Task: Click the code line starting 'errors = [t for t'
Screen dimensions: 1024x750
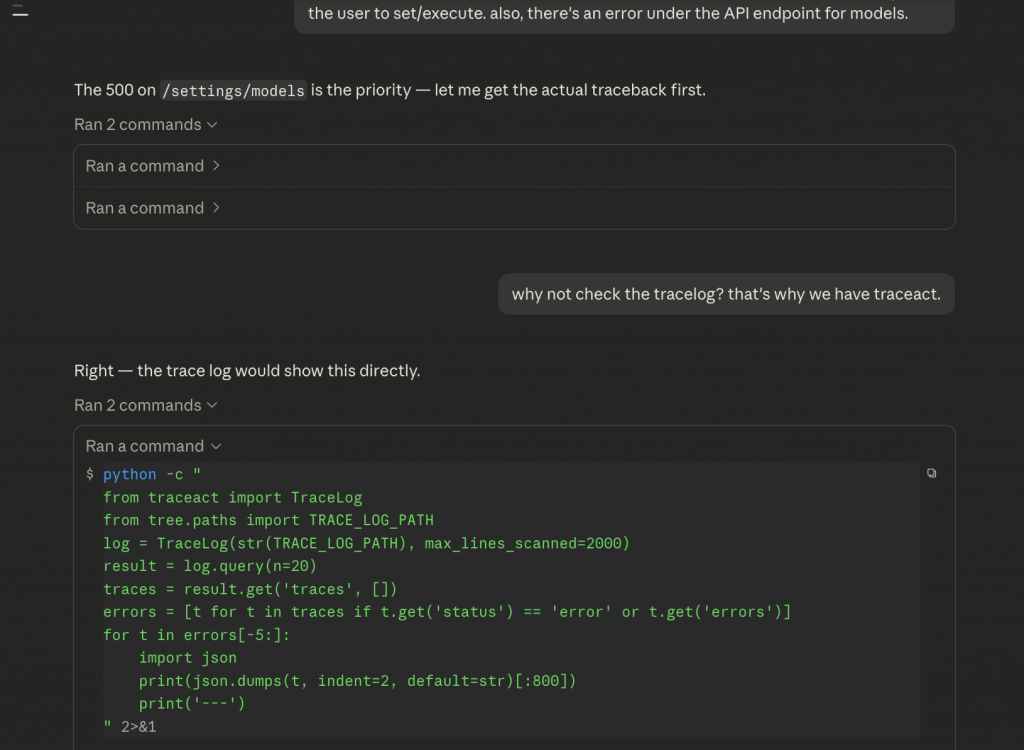Action: click(x=447, y=612)
